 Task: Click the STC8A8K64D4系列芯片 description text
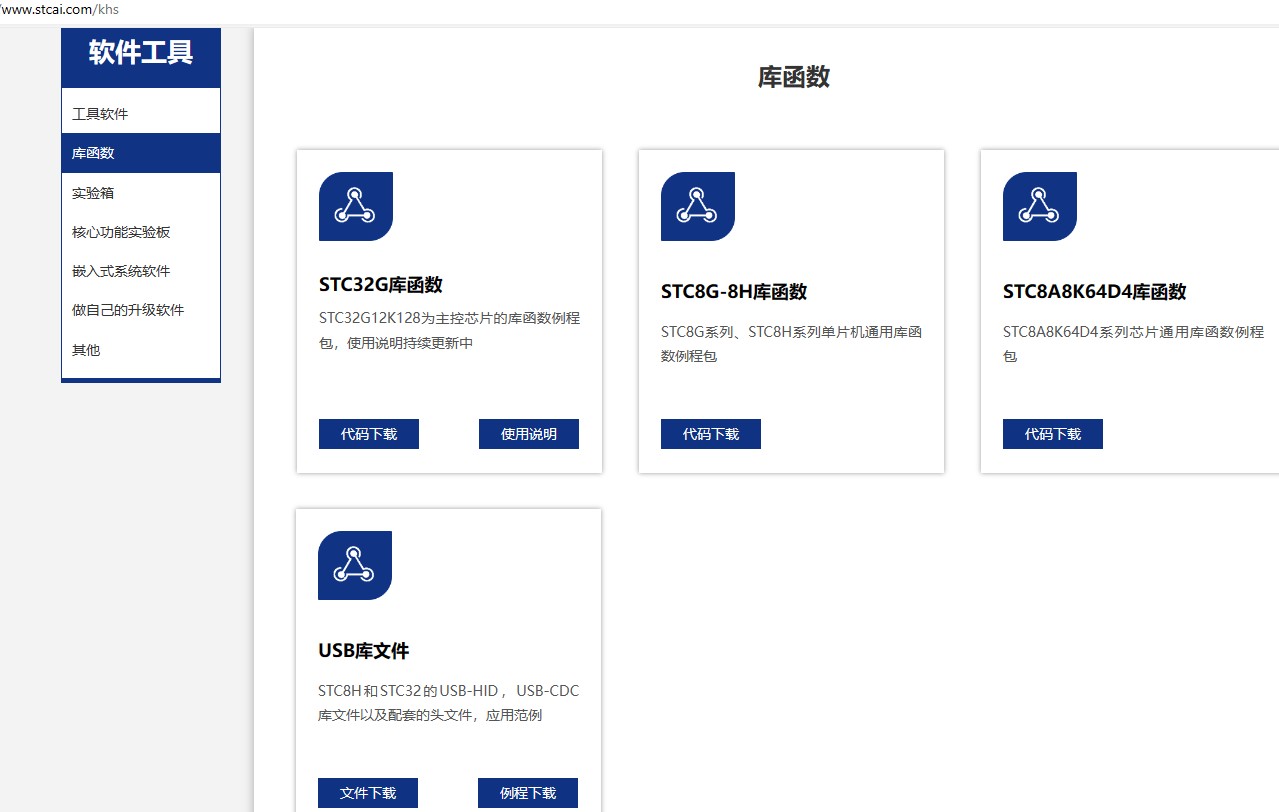coord(1133,344)
